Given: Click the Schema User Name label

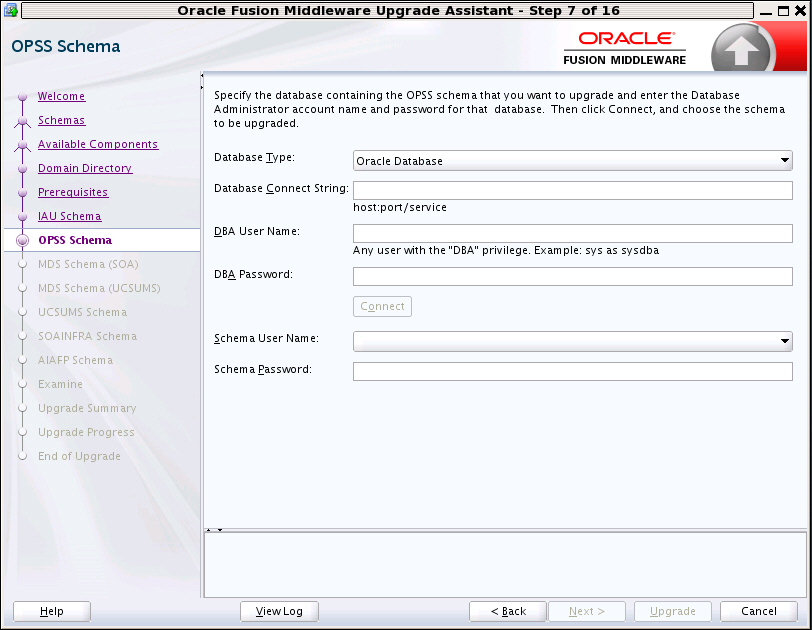Looking at the screenshot, I should click(x=266, y=339).
